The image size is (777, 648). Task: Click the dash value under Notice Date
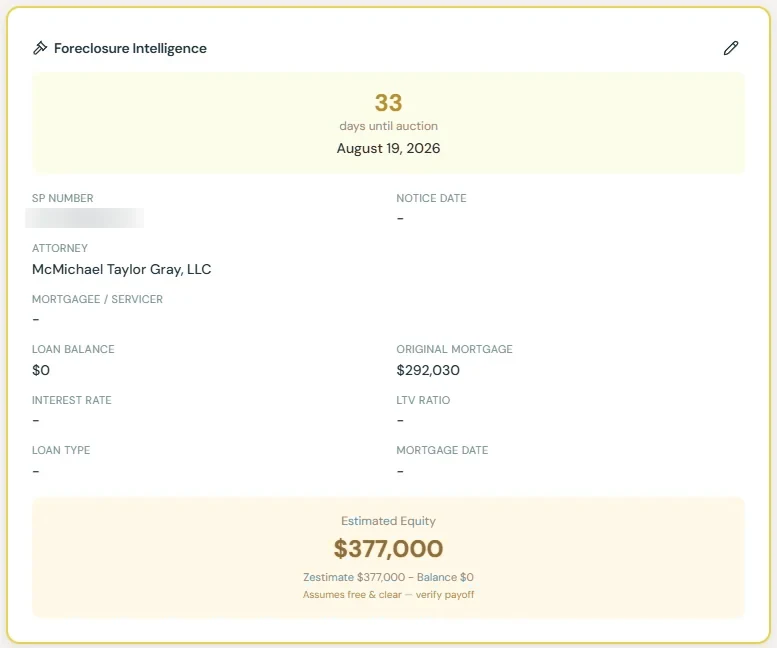(400, 218)
